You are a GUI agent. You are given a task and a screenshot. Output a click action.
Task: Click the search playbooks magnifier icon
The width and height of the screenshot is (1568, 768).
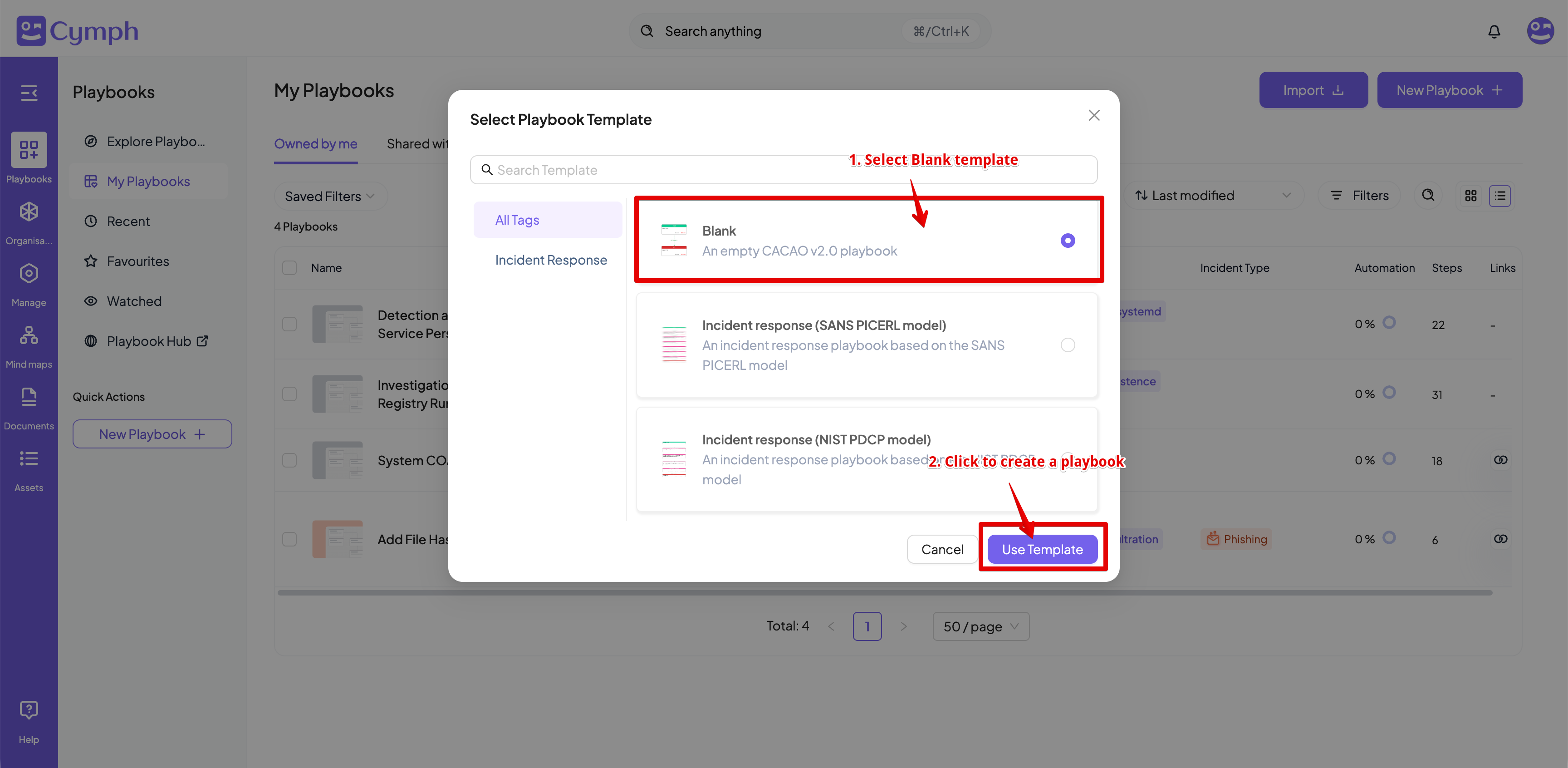coord(1428,196)
